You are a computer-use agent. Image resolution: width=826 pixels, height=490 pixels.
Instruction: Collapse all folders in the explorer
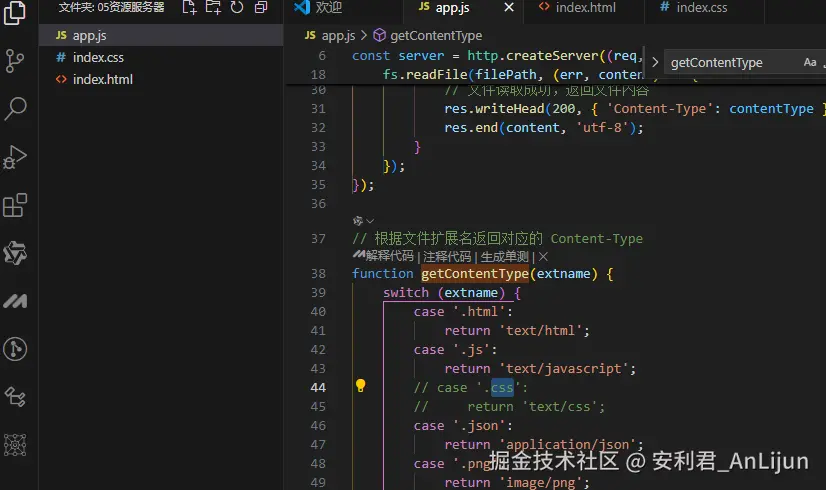pos(261,7)
